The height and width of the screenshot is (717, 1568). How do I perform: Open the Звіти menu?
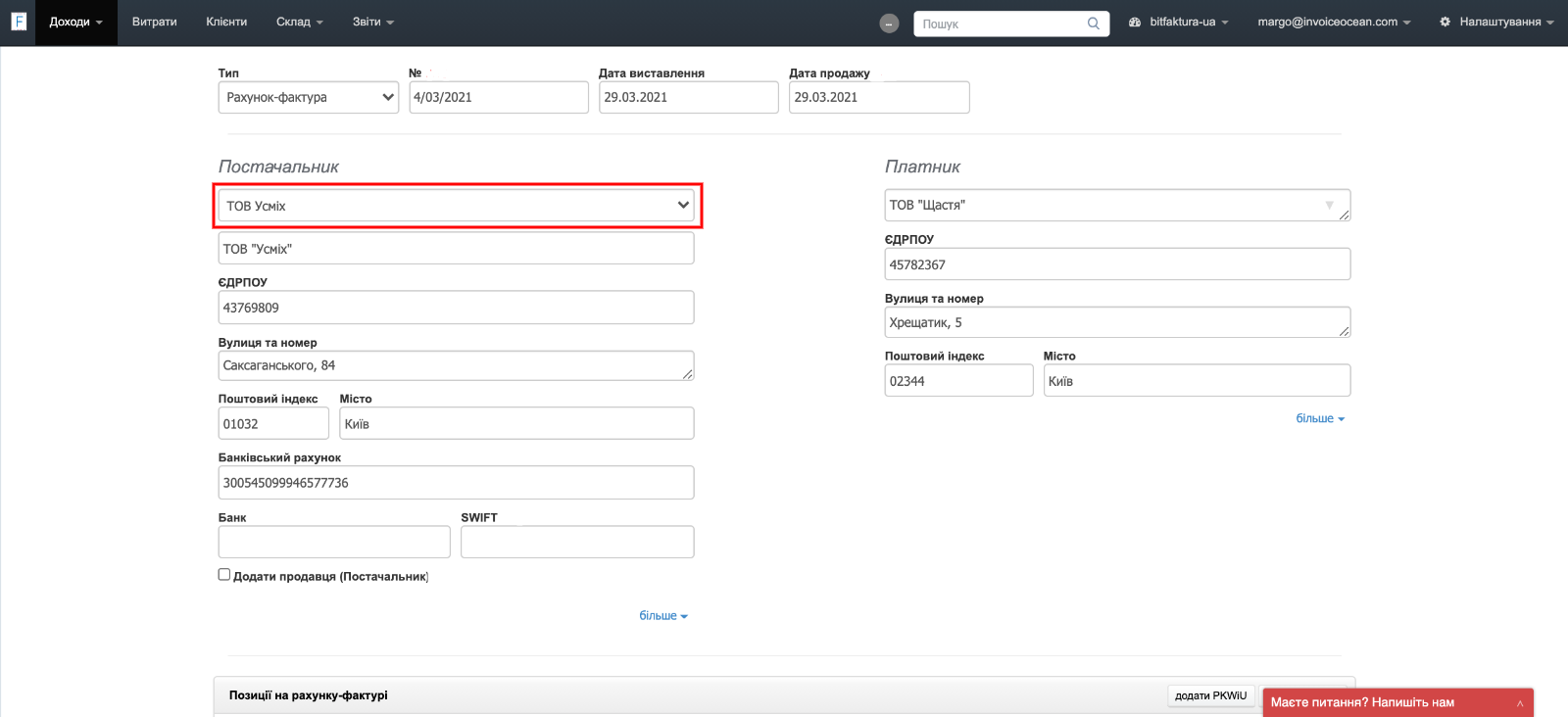click(372, 22)
